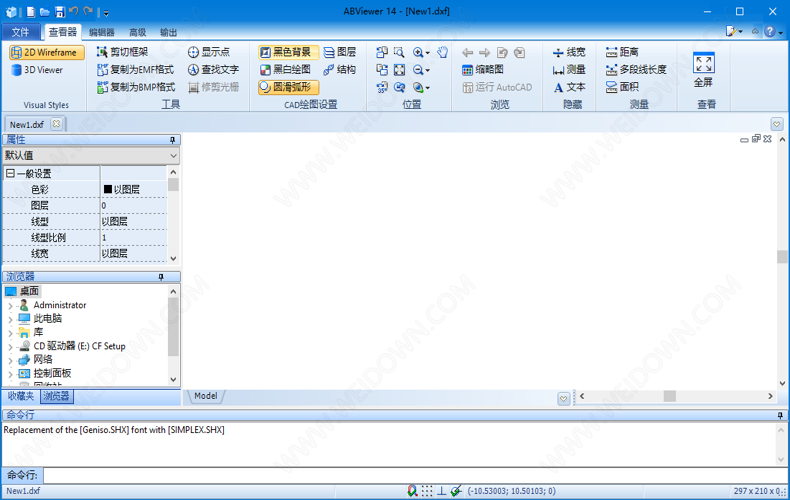
Task: Toggle the 圆滑弧形 smooth arcs option
Action: pyautogui.click(x=288, y=87)
